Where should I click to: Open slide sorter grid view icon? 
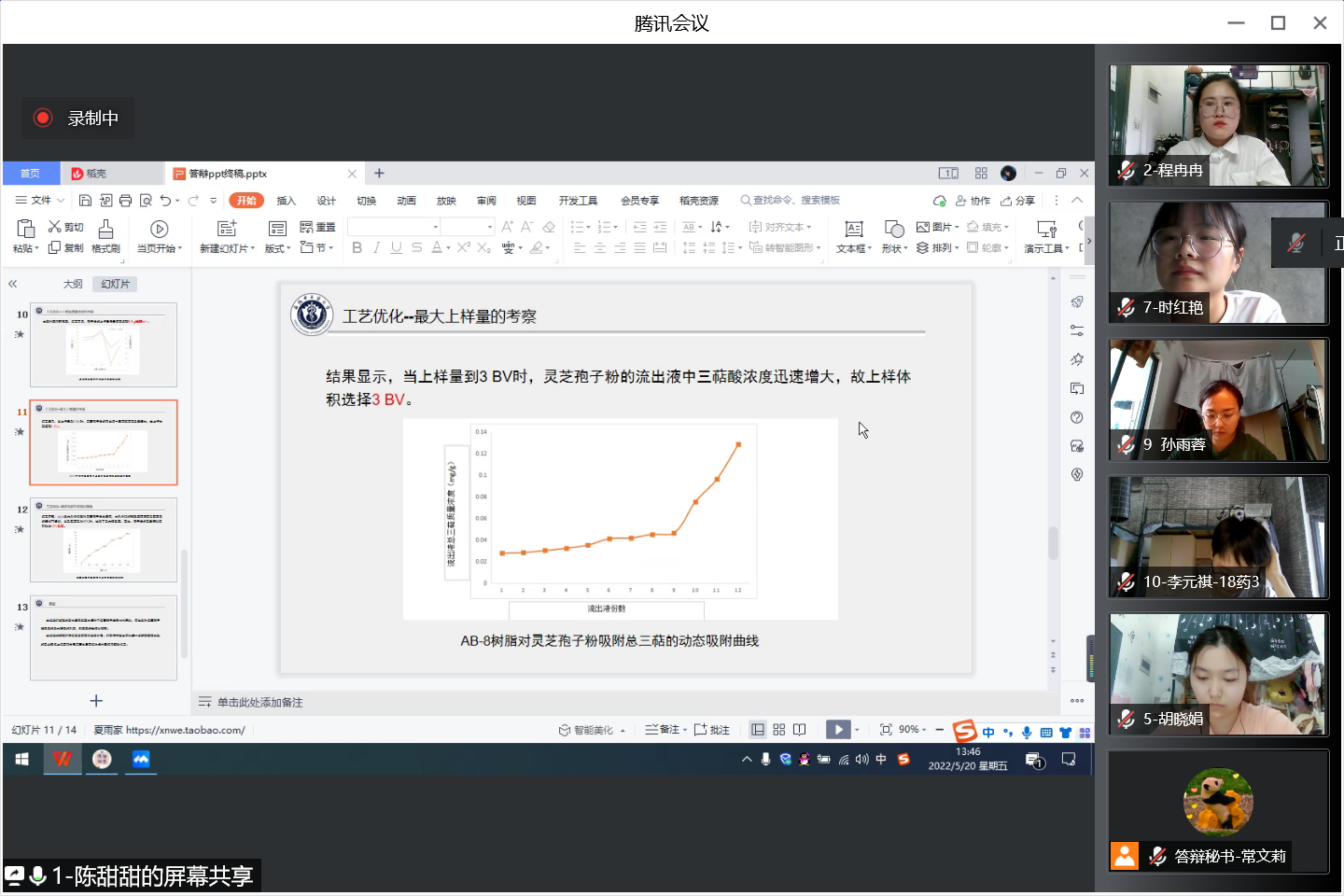778,730
